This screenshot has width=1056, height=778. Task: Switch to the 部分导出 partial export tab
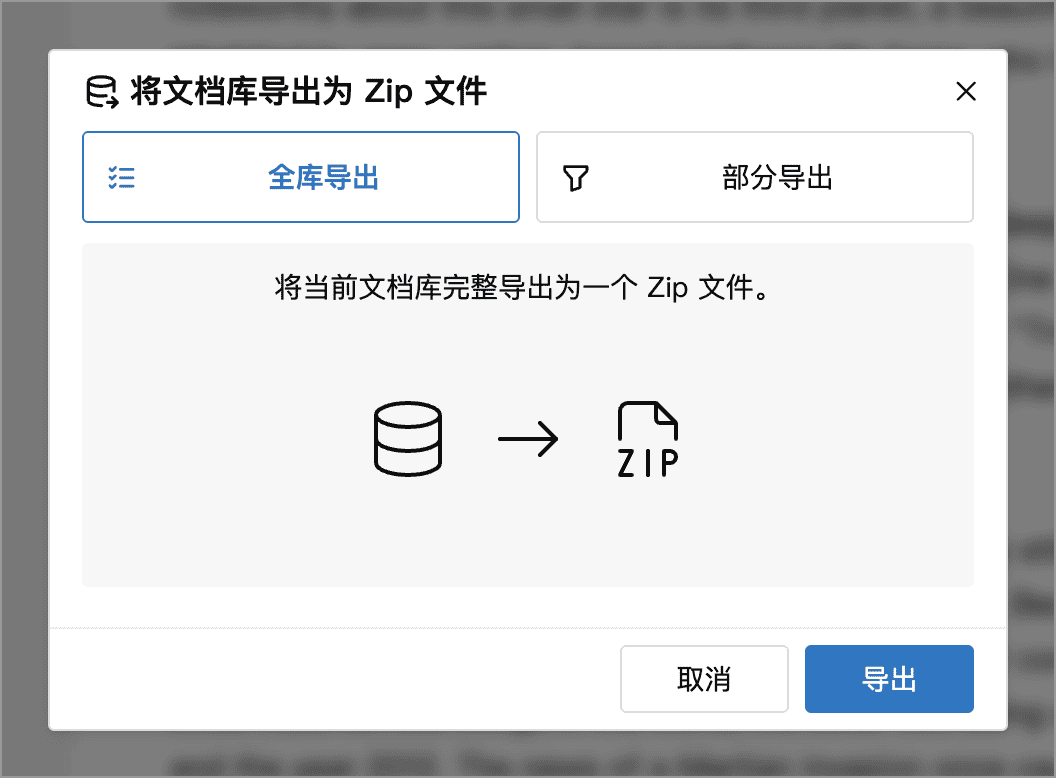pyautogui.click(x=754, y=177)
